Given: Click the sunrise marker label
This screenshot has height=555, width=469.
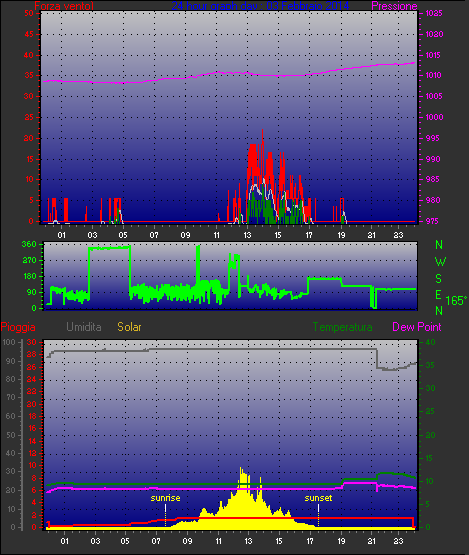Looking at the screenshot, I should click(165, 498).
